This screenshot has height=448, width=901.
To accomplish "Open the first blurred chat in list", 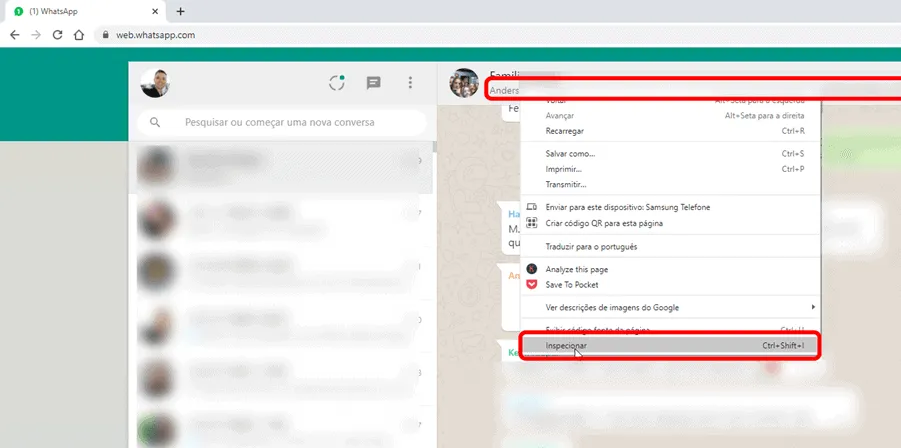I will (281, 167).
